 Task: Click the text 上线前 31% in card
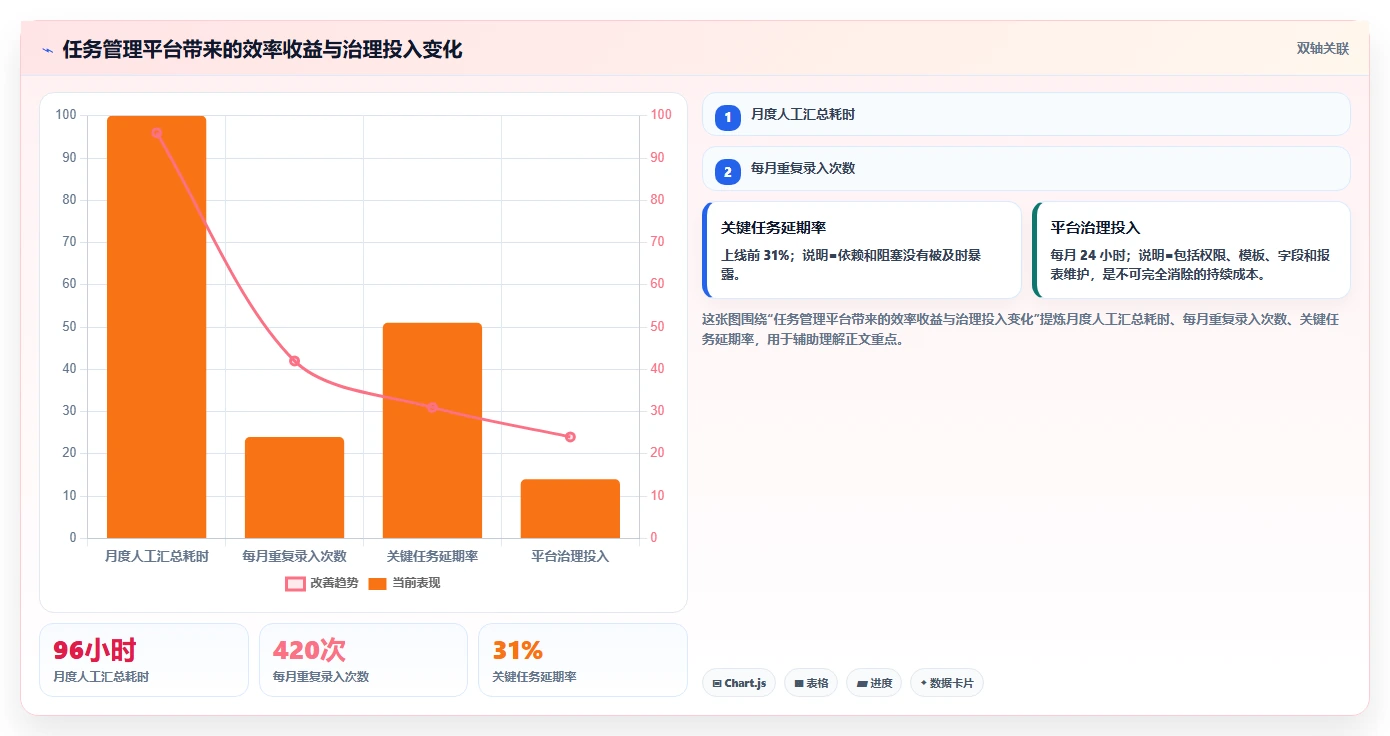[x=755, y=255]
